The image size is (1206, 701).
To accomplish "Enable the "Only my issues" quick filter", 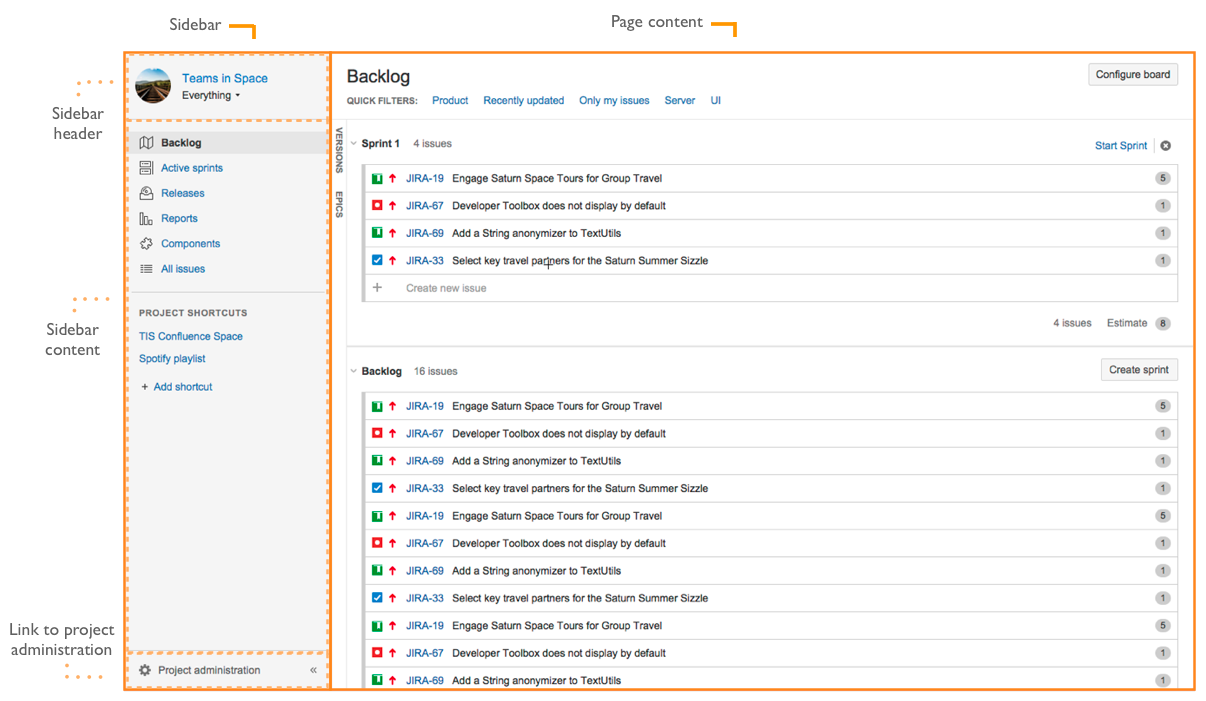I will [x=614, y=100].
